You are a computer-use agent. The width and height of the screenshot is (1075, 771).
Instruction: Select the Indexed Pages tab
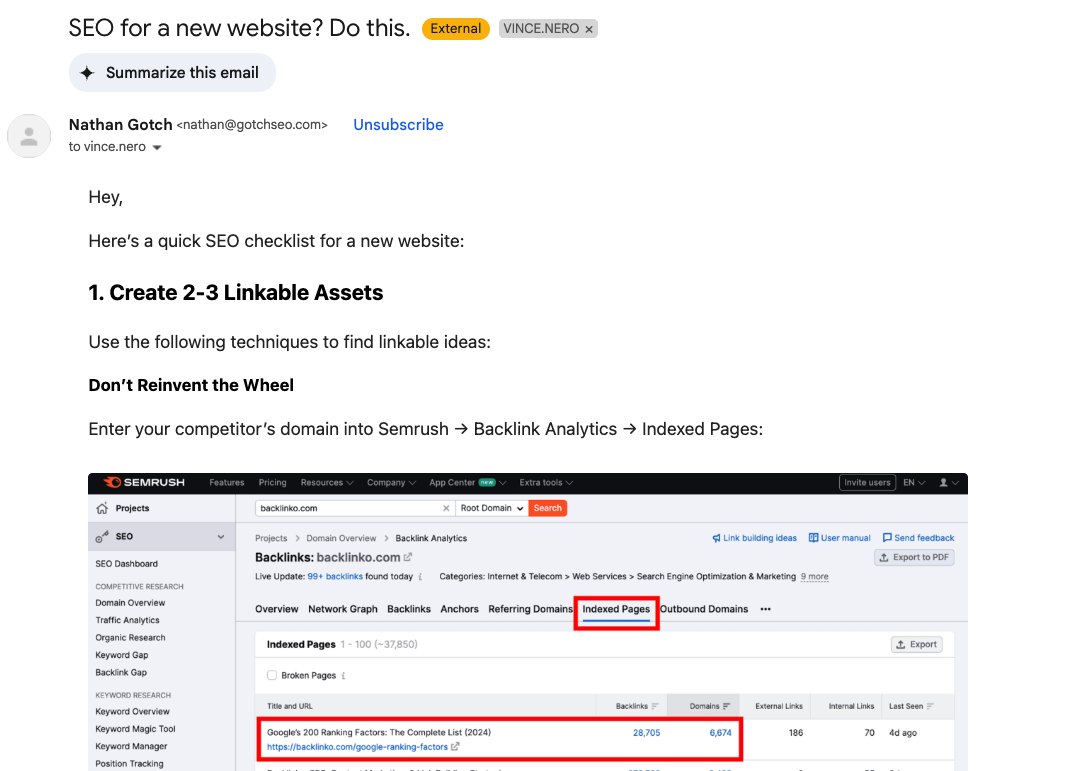tap(616, 609)
